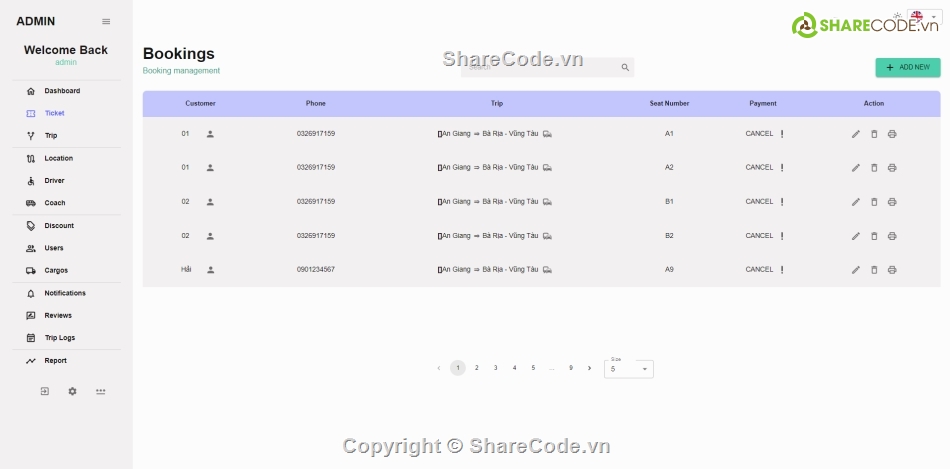
Task: Open customer details icon in seat A1 row
Action: tap(210, 134)
